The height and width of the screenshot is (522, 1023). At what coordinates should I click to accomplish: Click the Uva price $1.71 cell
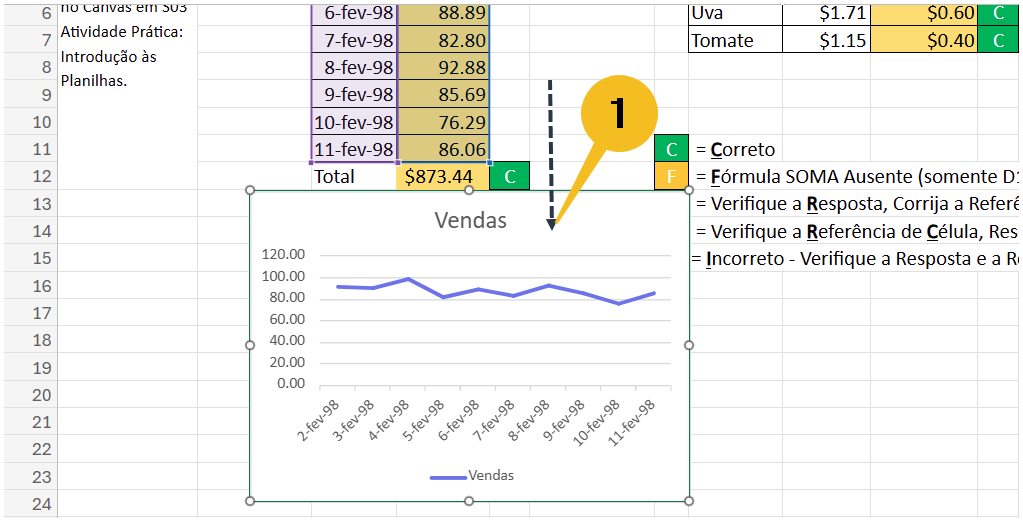point(826,13)
